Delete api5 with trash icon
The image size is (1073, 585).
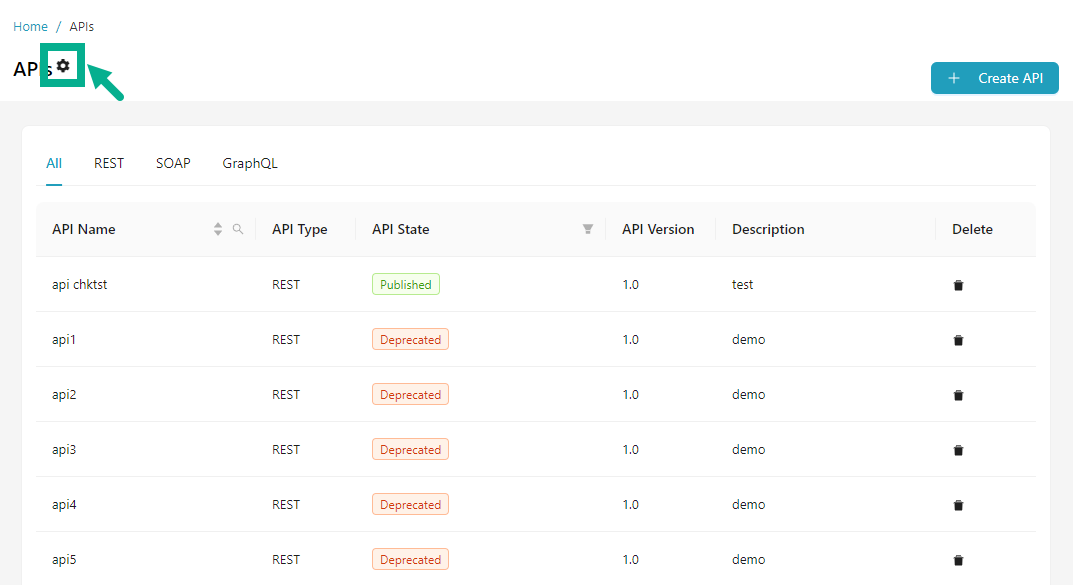coord(958,560)
